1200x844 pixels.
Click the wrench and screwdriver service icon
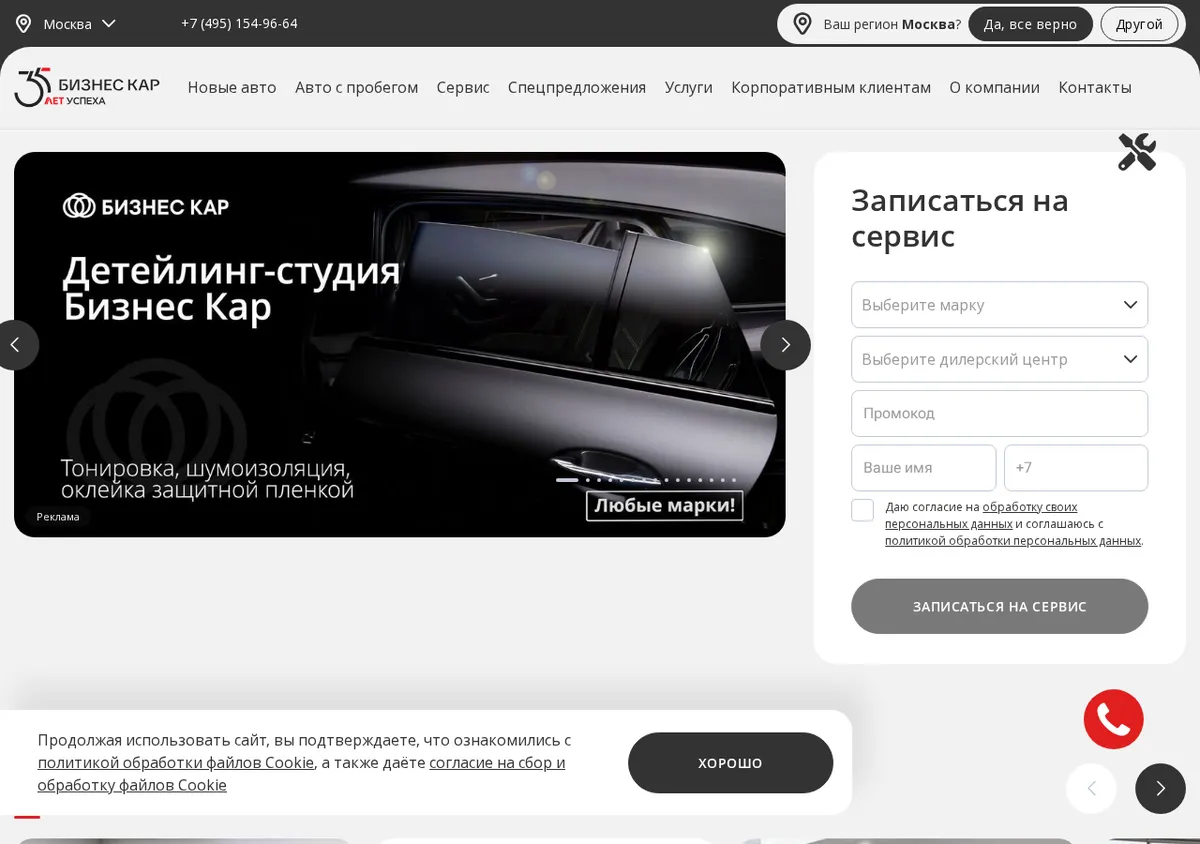[x=1137, y=152]
